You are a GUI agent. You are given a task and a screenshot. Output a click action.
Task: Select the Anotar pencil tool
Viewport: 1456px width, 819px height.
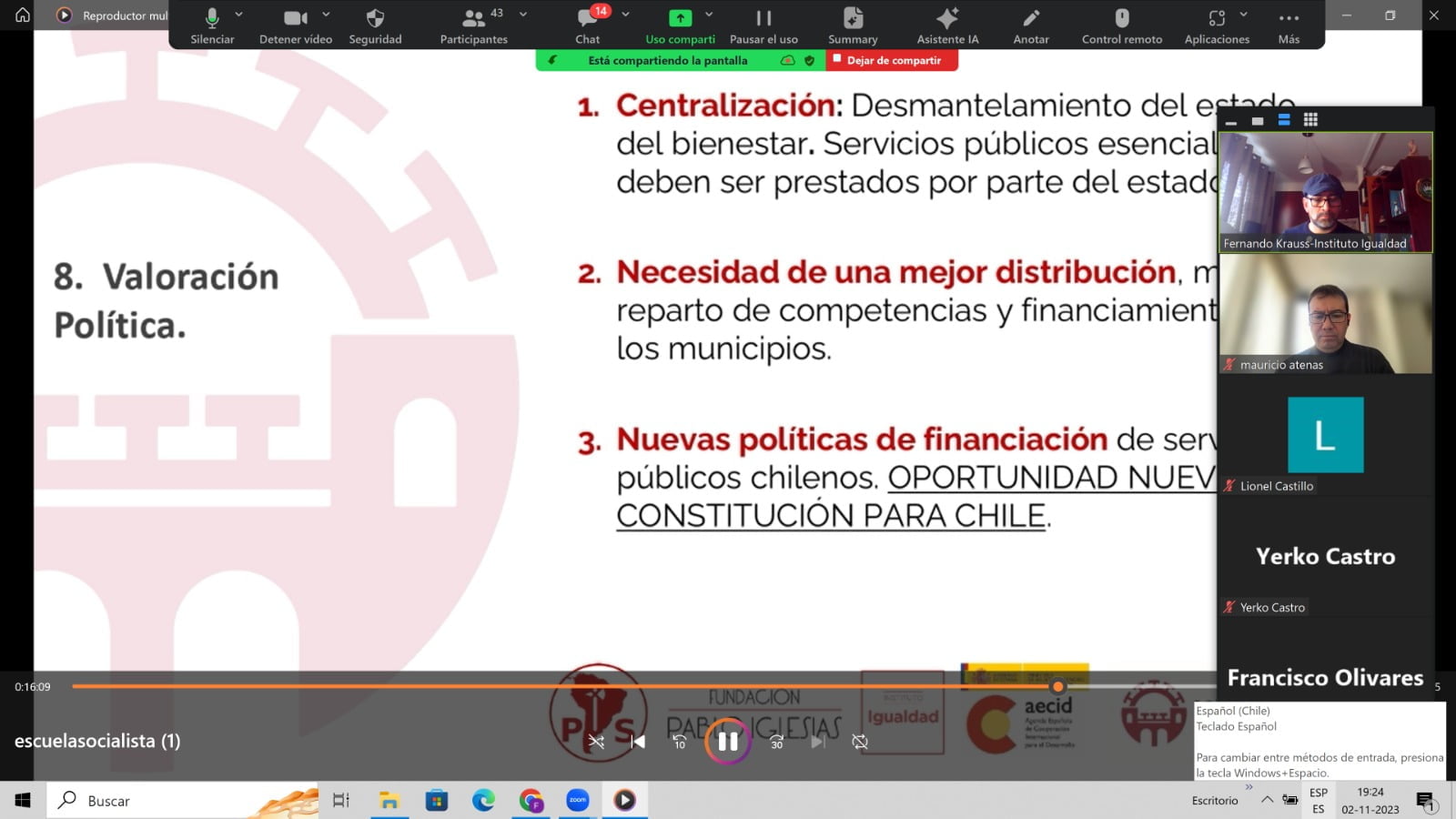pyautogui.click(x=1031, y=25)
